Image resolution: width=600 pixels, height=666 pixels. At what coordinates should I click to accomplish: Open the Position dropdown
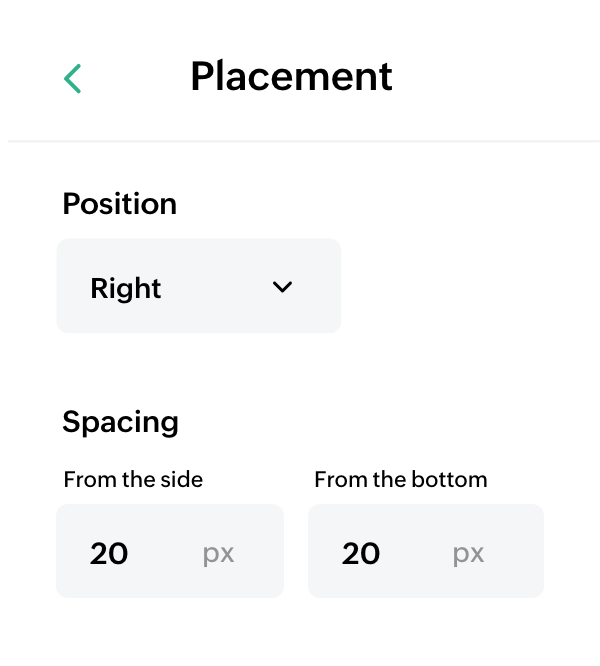pos(198,286)
